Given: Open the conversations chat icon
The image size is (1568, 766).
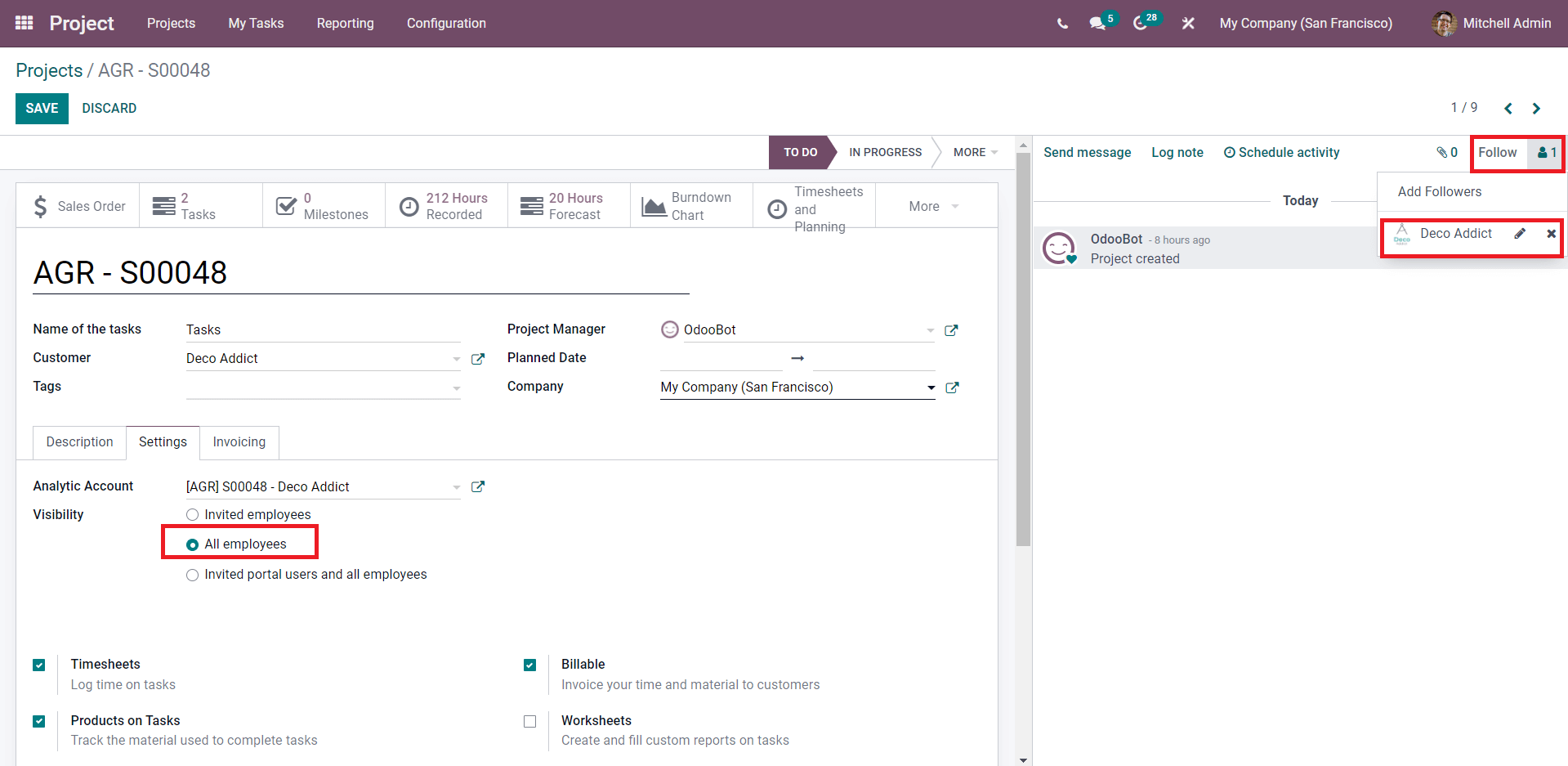Looking at the screenshot, I should click(1097, 24).
